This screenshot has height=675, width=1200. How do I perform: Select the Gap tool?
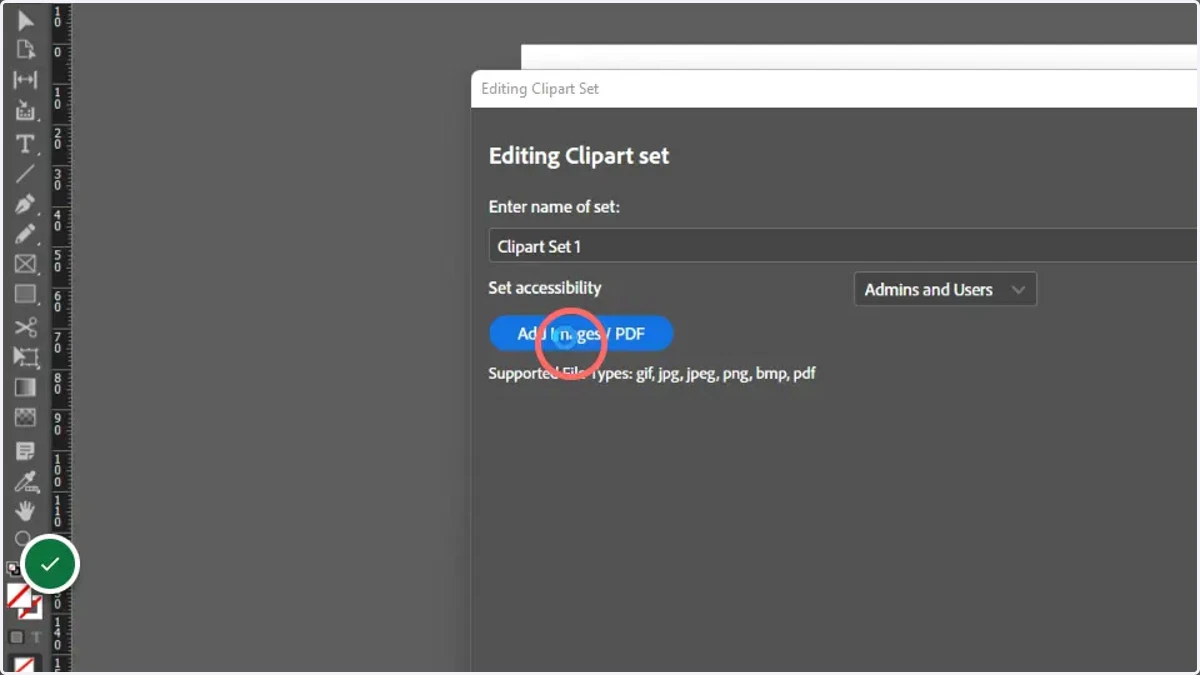25,80
